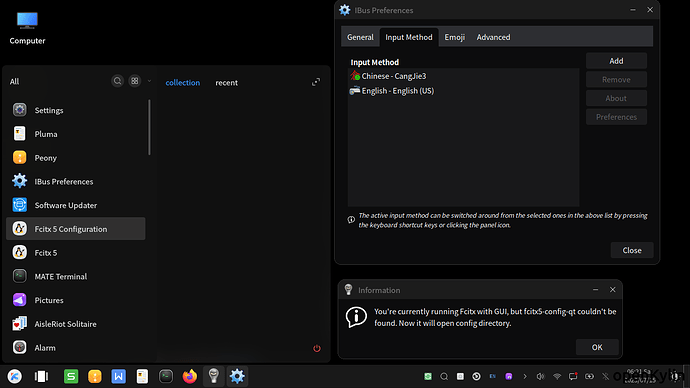This screenshot has width=690, height=388.
Task: Click the purple app tray icon
Action: (509, 376)
